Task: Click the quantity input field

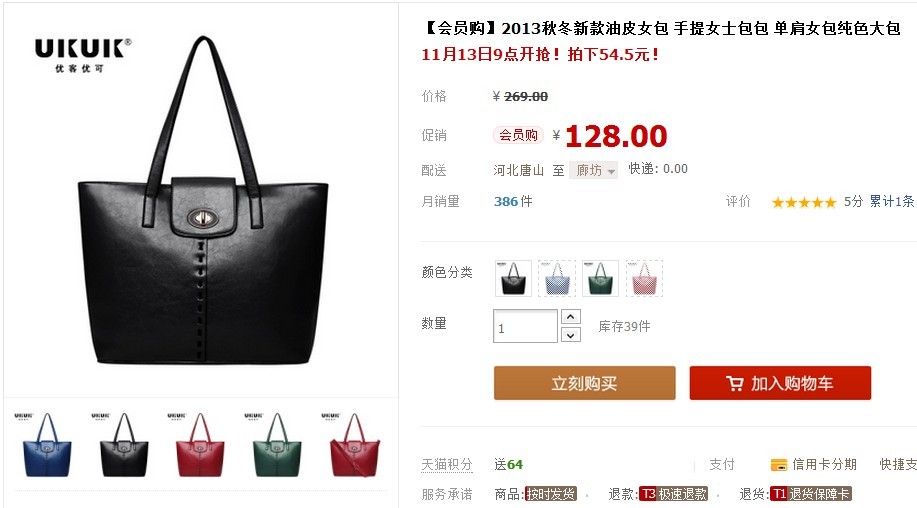Action: [x=525, y=326]
